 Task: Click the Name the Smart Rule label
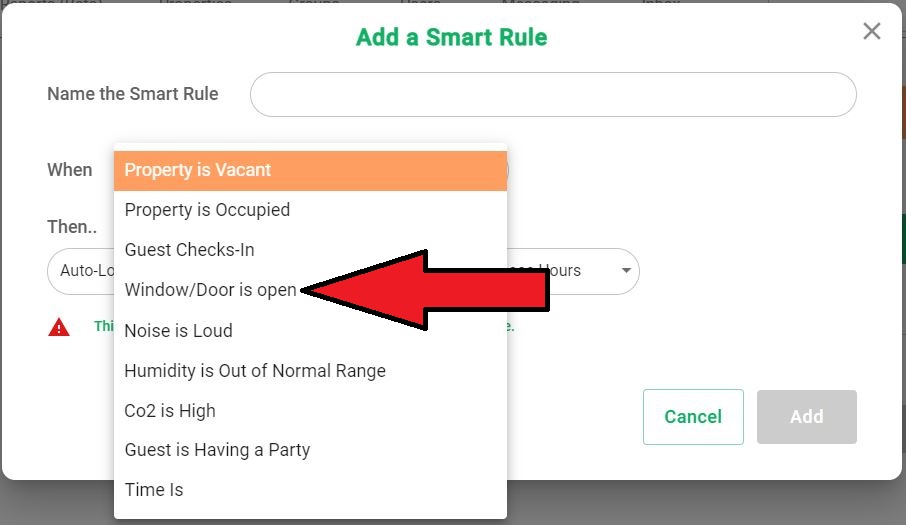[133, 94]
